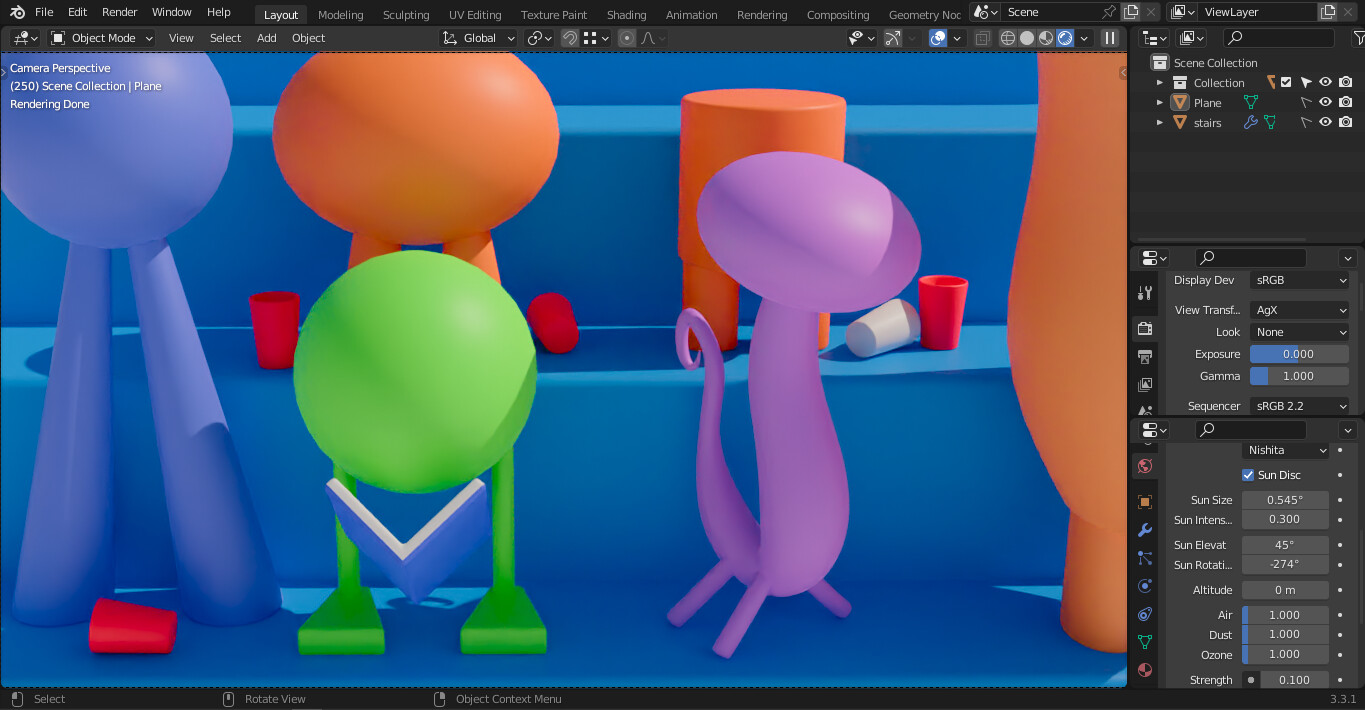The height and width of the screenshot is (710, 1365).
Task: Open the viewport Add menu
Action: click(x=267, y=38)
